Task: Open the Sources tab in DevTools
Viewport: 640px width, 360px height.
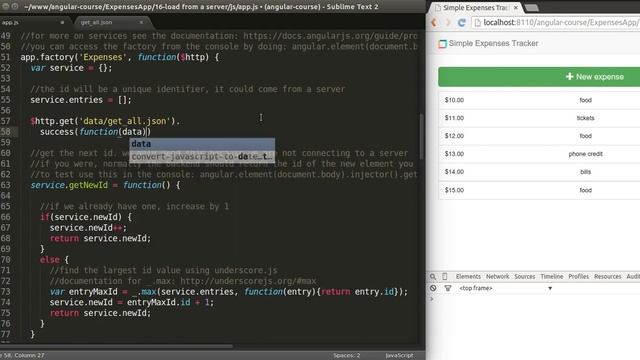Action: 524,276
